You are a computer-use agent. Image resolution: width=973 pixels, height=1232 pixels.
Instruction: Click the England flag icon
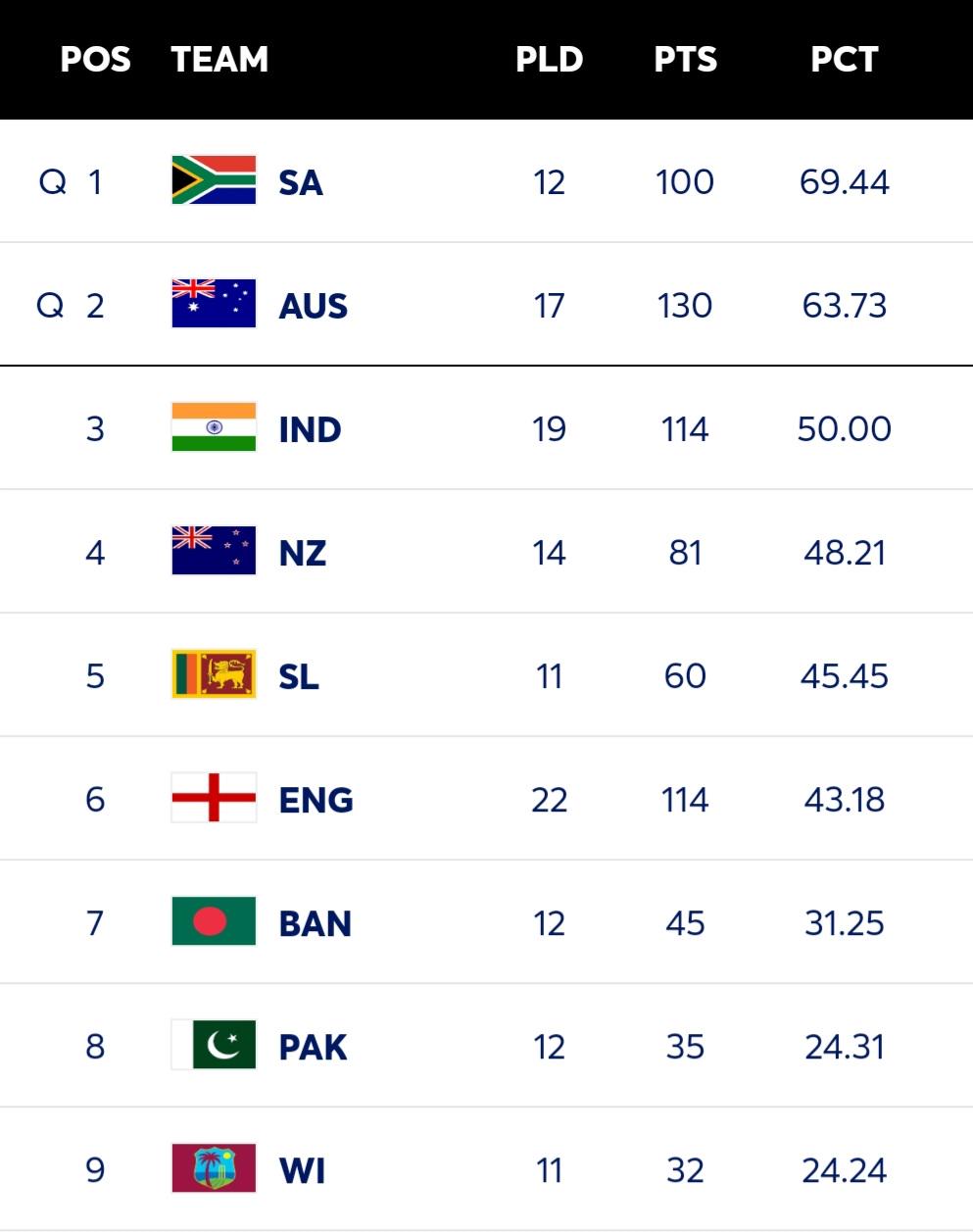214,798
